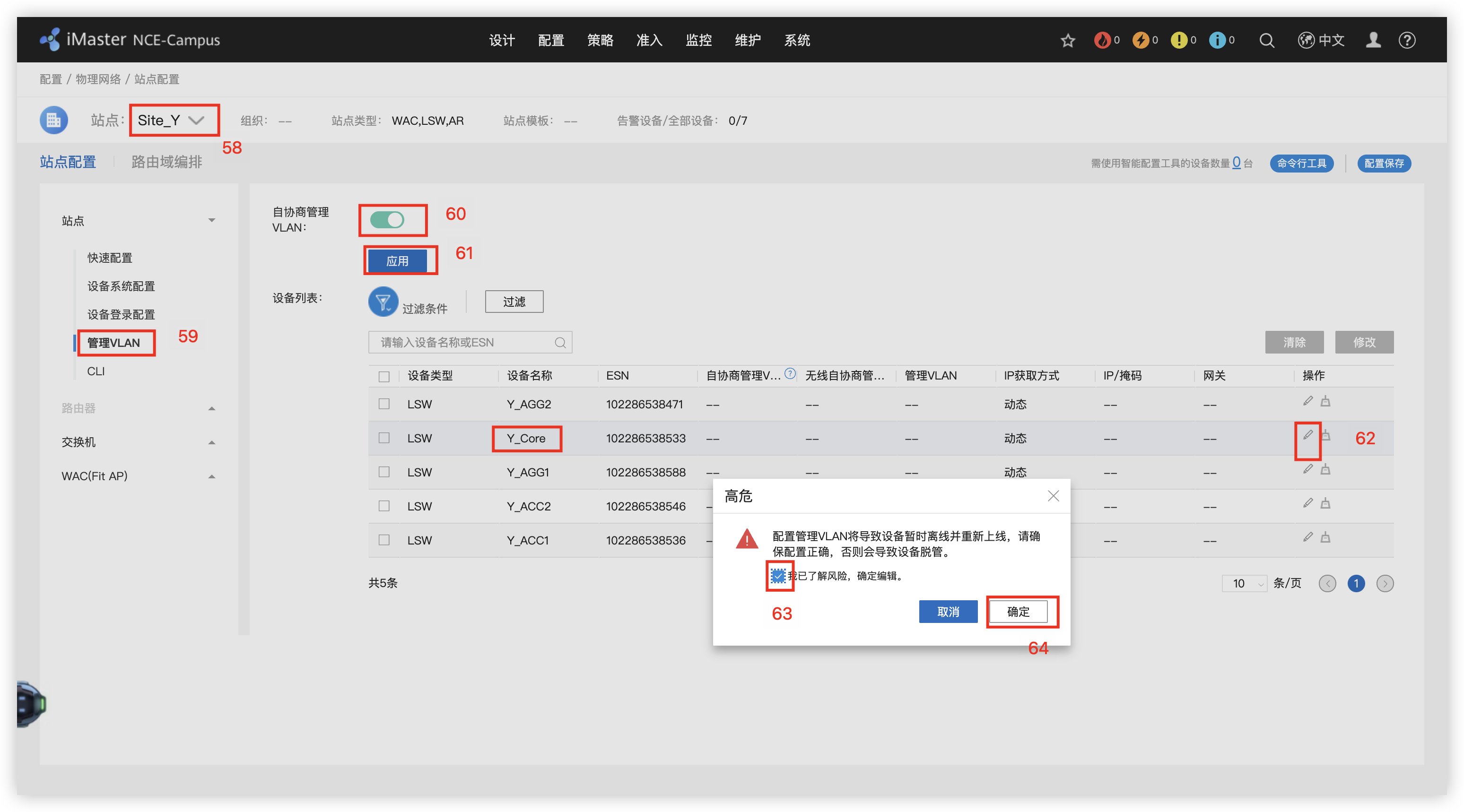
Task: Open the help question mark icon
Action: point(1407,40)
